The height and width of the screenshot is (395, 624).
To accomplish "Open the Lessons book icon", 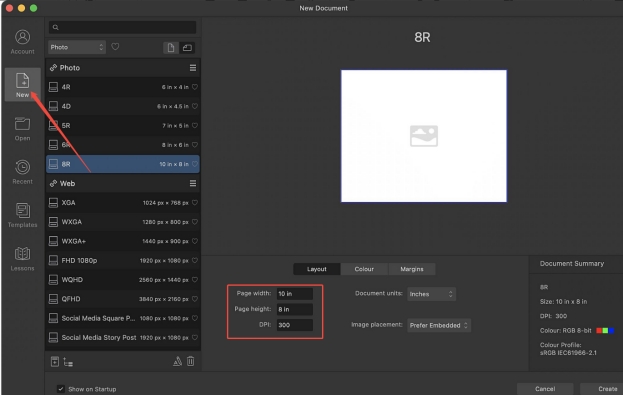I will click(22, 254).
